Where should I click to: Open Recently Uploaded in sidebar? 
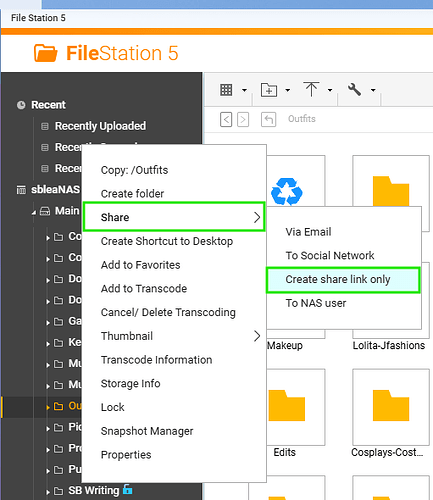click(x=100, y=126)
